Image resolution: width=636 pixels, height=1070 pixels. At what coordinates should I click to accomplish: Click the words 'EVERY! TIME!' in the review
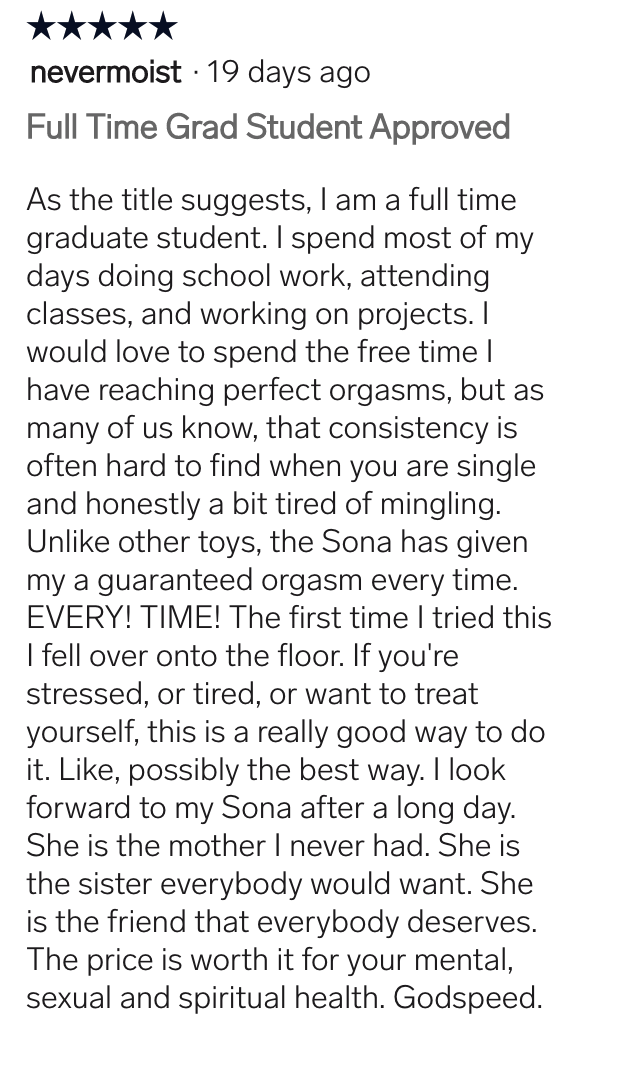pos(124,618)
